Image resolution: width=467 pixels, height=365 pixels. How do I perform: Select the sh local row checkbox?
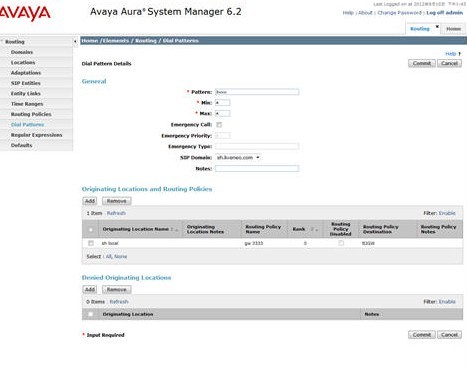coord(91,243)
